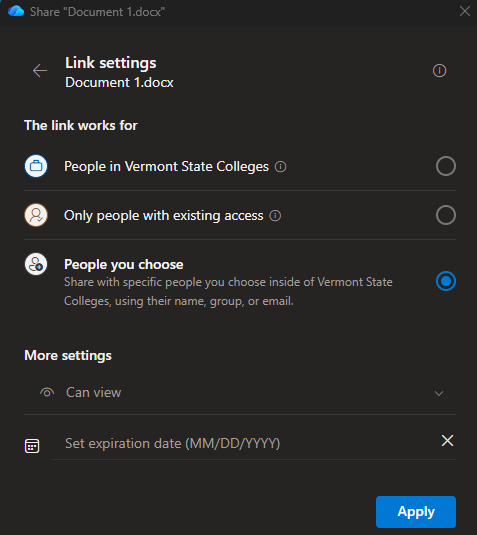Close the Share dialog window
The width and height of the screenshot is (477, 535).
(465, 11)
